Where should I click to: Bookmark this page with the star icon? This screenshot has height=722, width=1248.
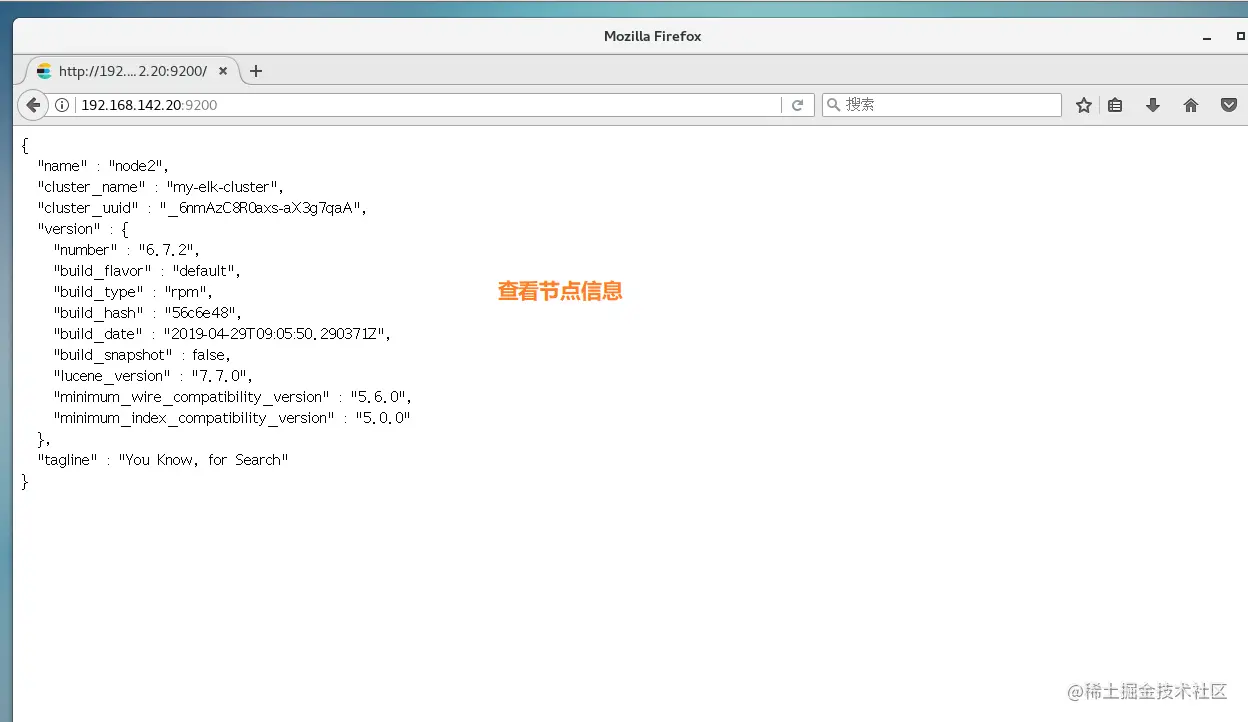(x=1084, y=104)
